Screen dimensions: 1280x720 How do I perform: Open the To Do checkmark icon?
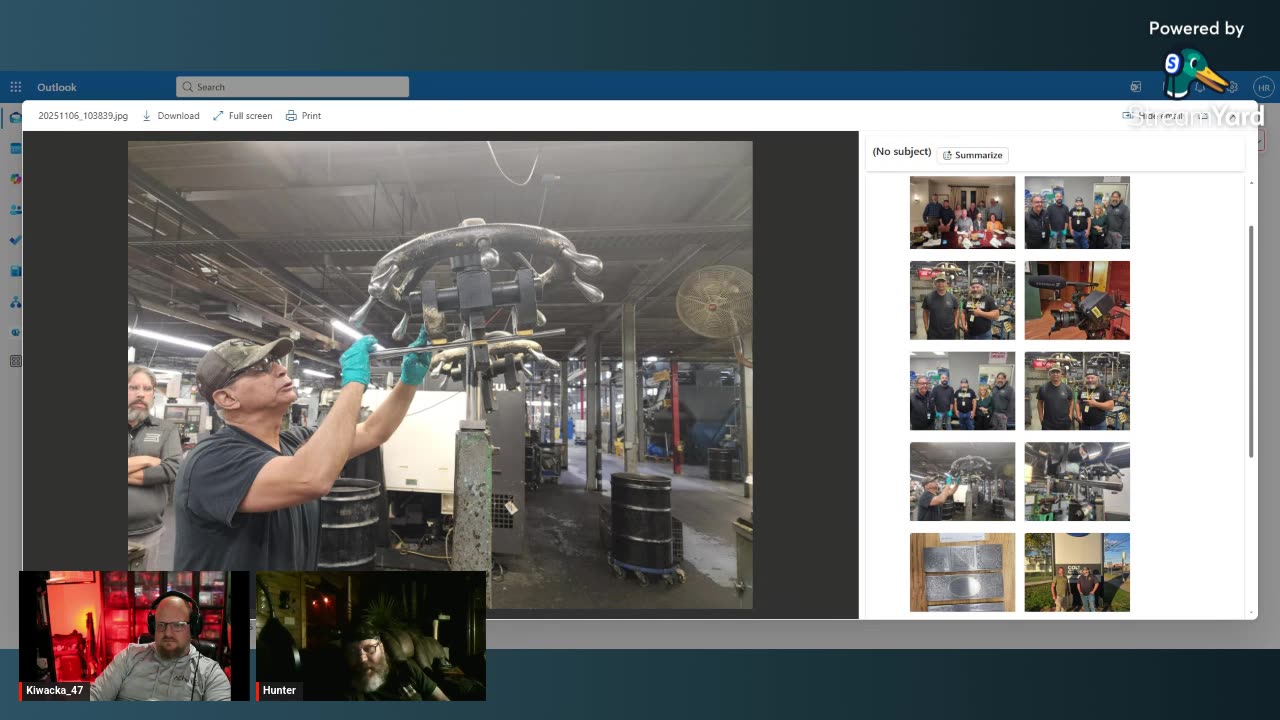tap(16, 240)
